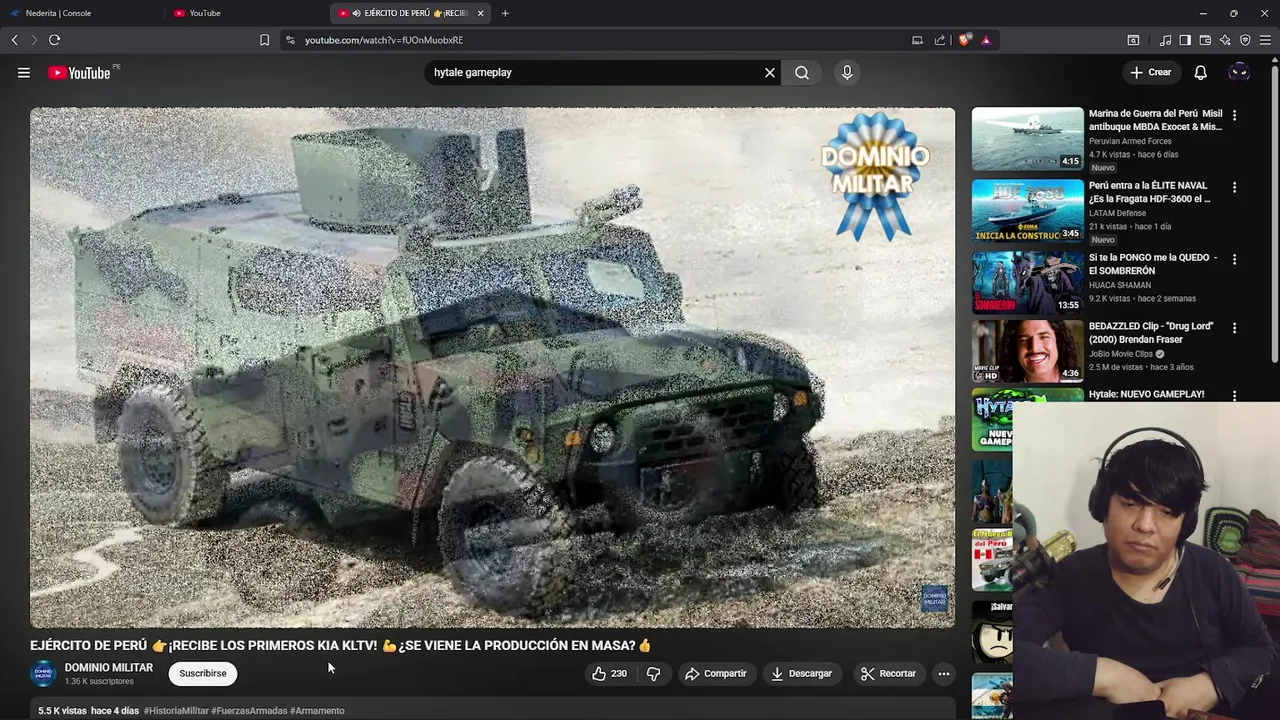
Task: Reload the page with the refresh icon
Action: click(x=54, y=40)
